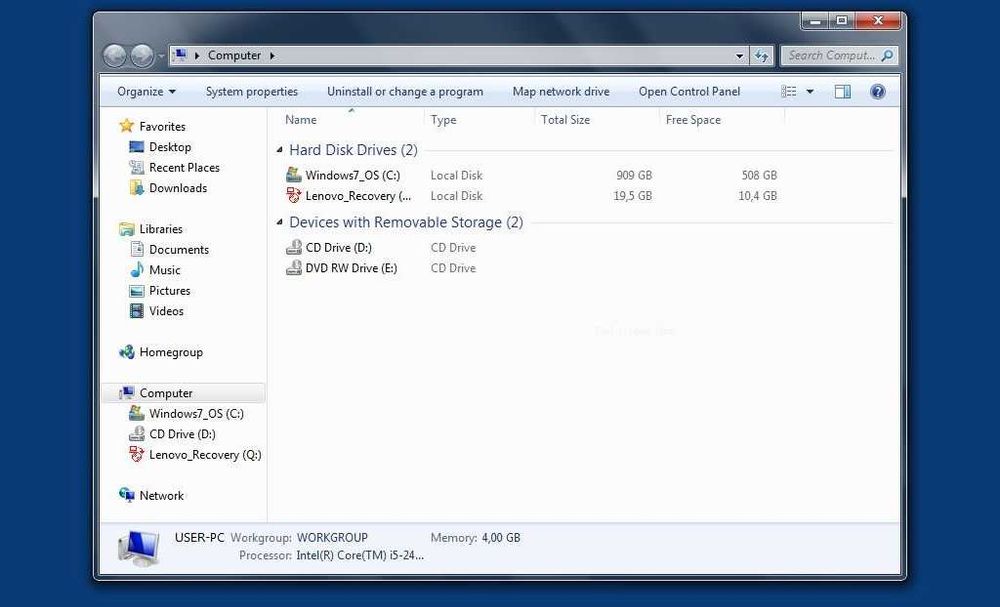This screenshot has width=1000, height=607.
Task: Sort by the Type column header
Action: pyautogui.click(x=443, y=119)
